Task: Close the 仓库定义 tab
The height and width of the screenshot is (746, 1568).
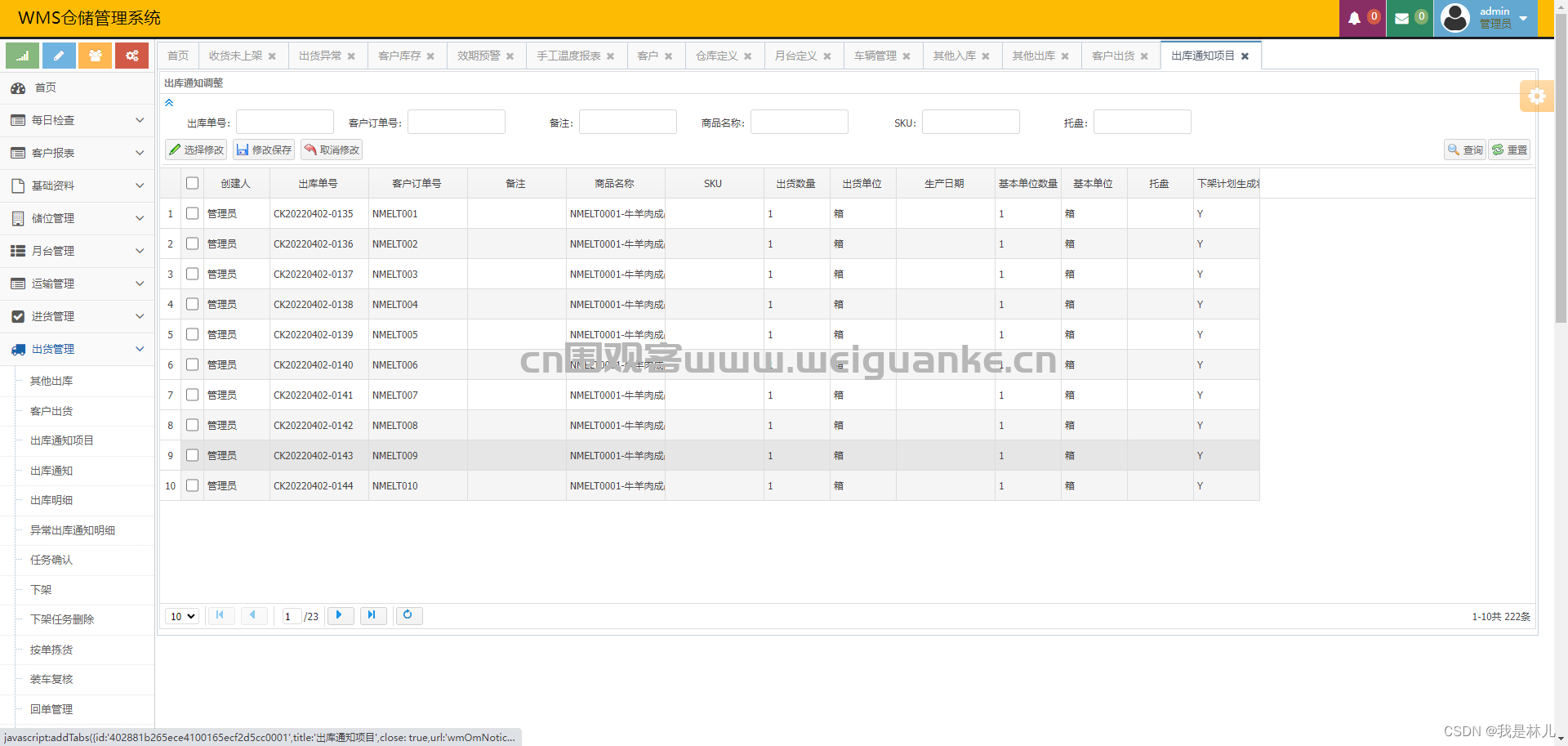Action: pos(747,56)
